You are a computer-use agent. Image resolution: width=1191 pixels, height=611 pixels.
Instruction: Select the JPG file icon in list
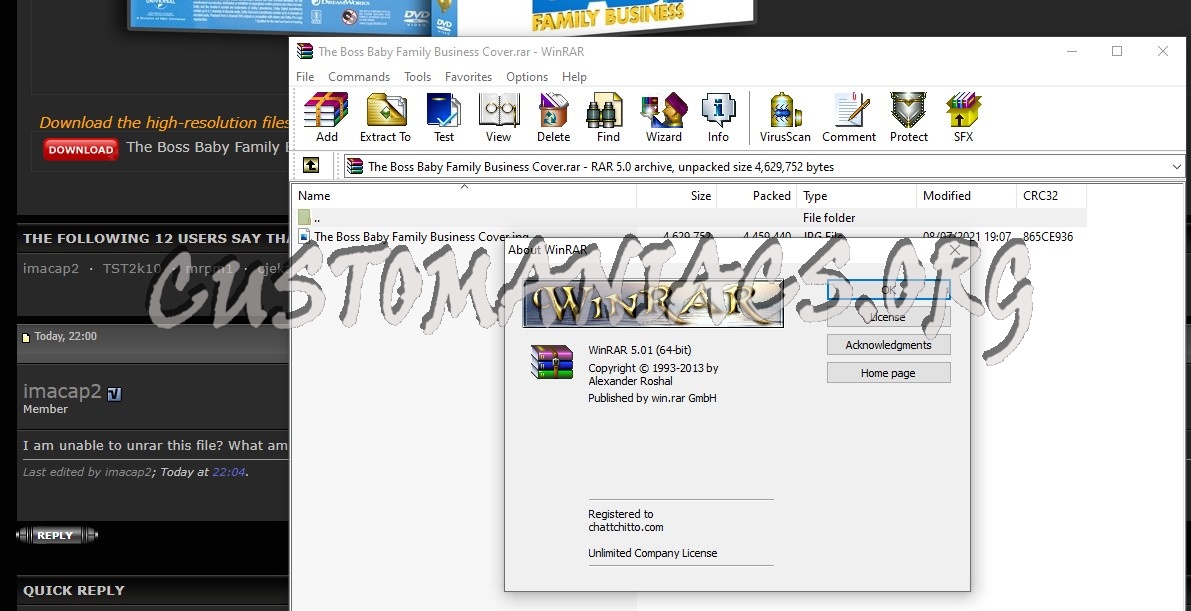click(x=304, y=236)
